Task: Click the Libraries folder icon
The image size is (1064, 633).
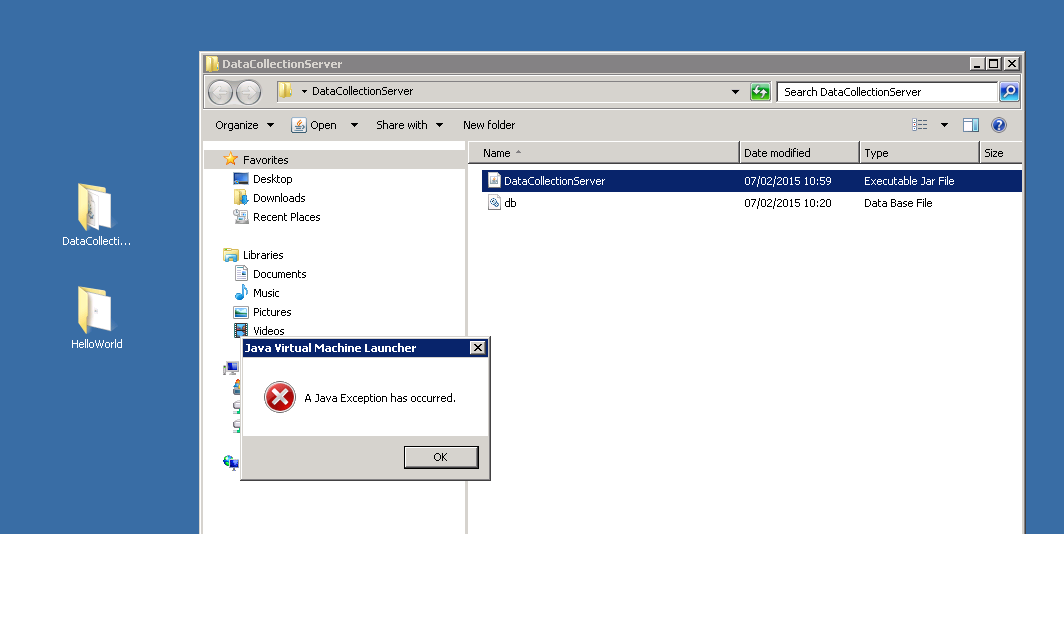Action: pyautogui.click(x=231, y=254)
